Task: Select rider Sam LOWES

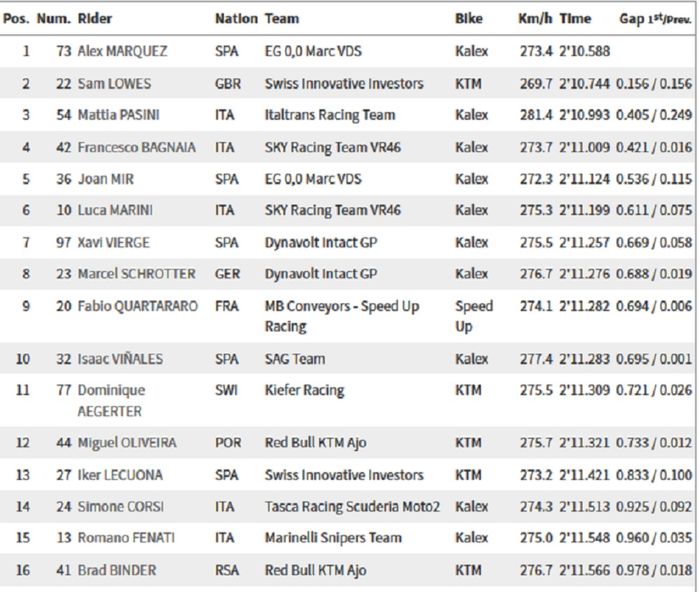Action: tap(114, 83)
